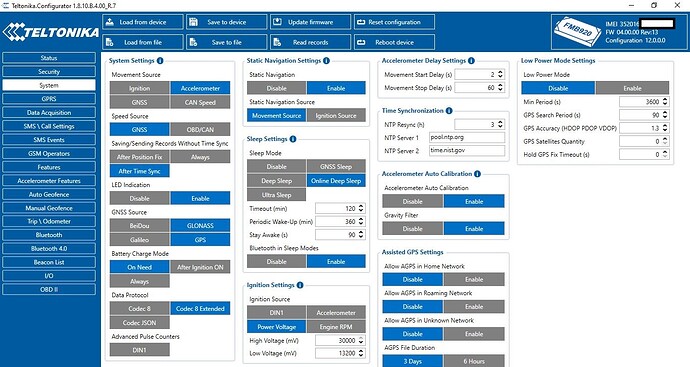
Task: Open the Time Synchronization info icon
Action: [449, 111]
